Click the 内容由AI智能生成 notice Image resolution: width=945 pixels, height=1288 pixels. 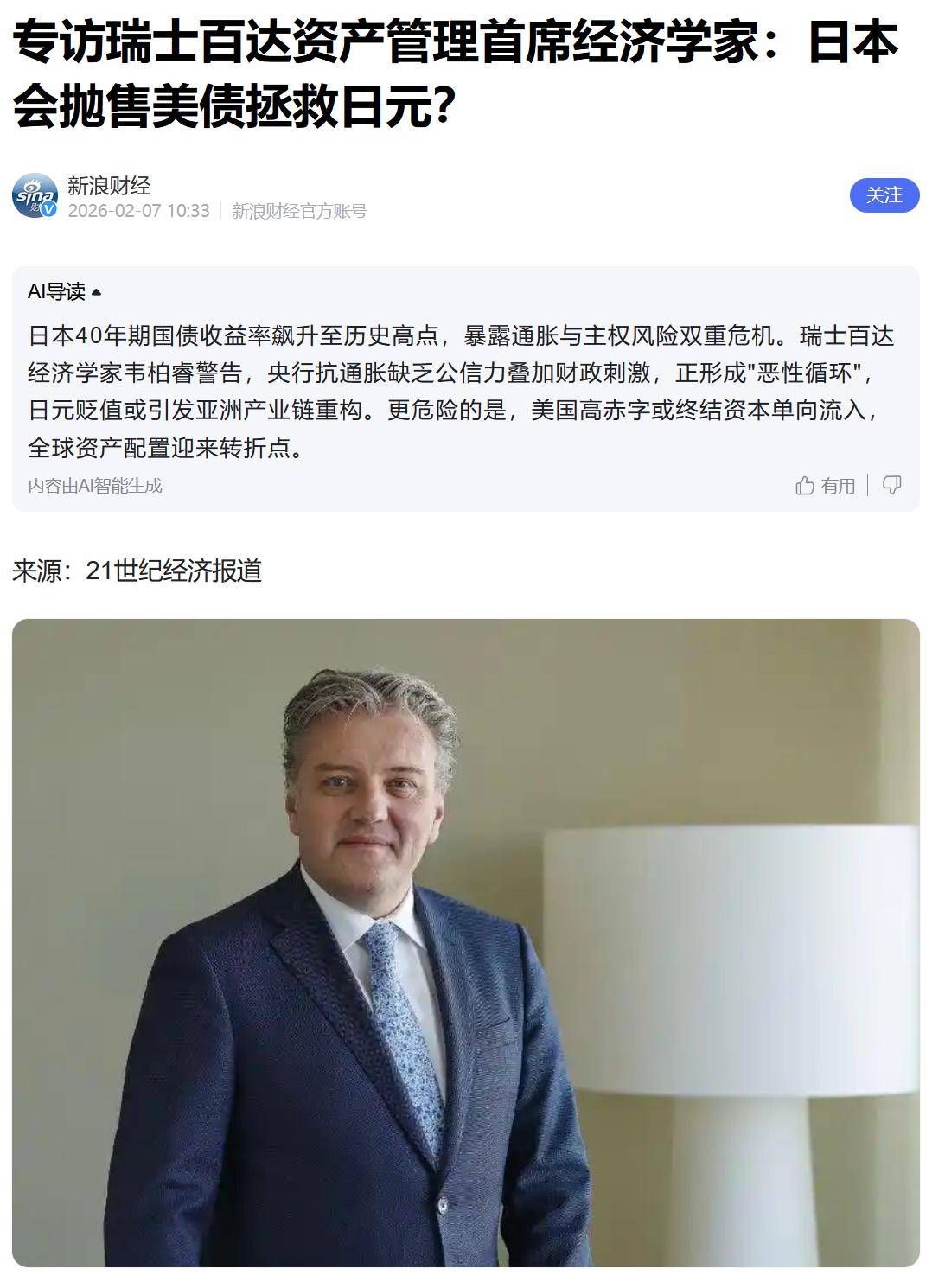tap(95, 486)
